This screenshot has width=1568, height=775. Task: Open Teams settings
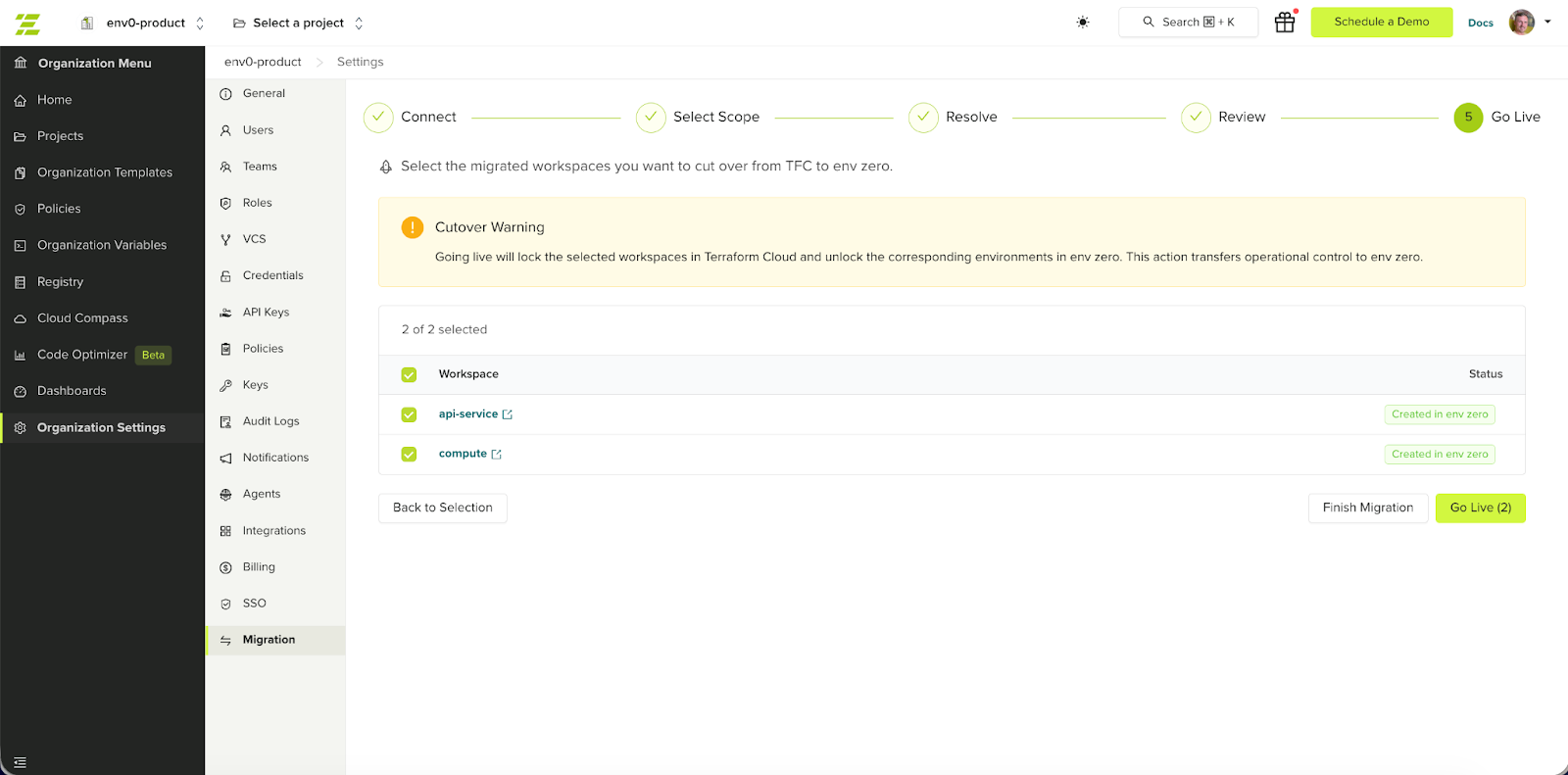tap(275, 167)
